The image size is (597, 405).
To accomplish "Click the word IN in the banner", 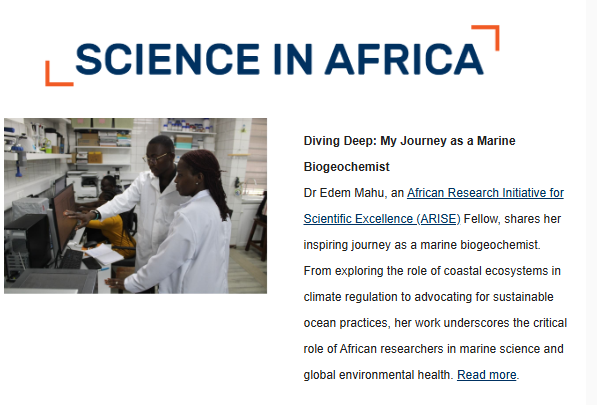I will coord(293,59).
